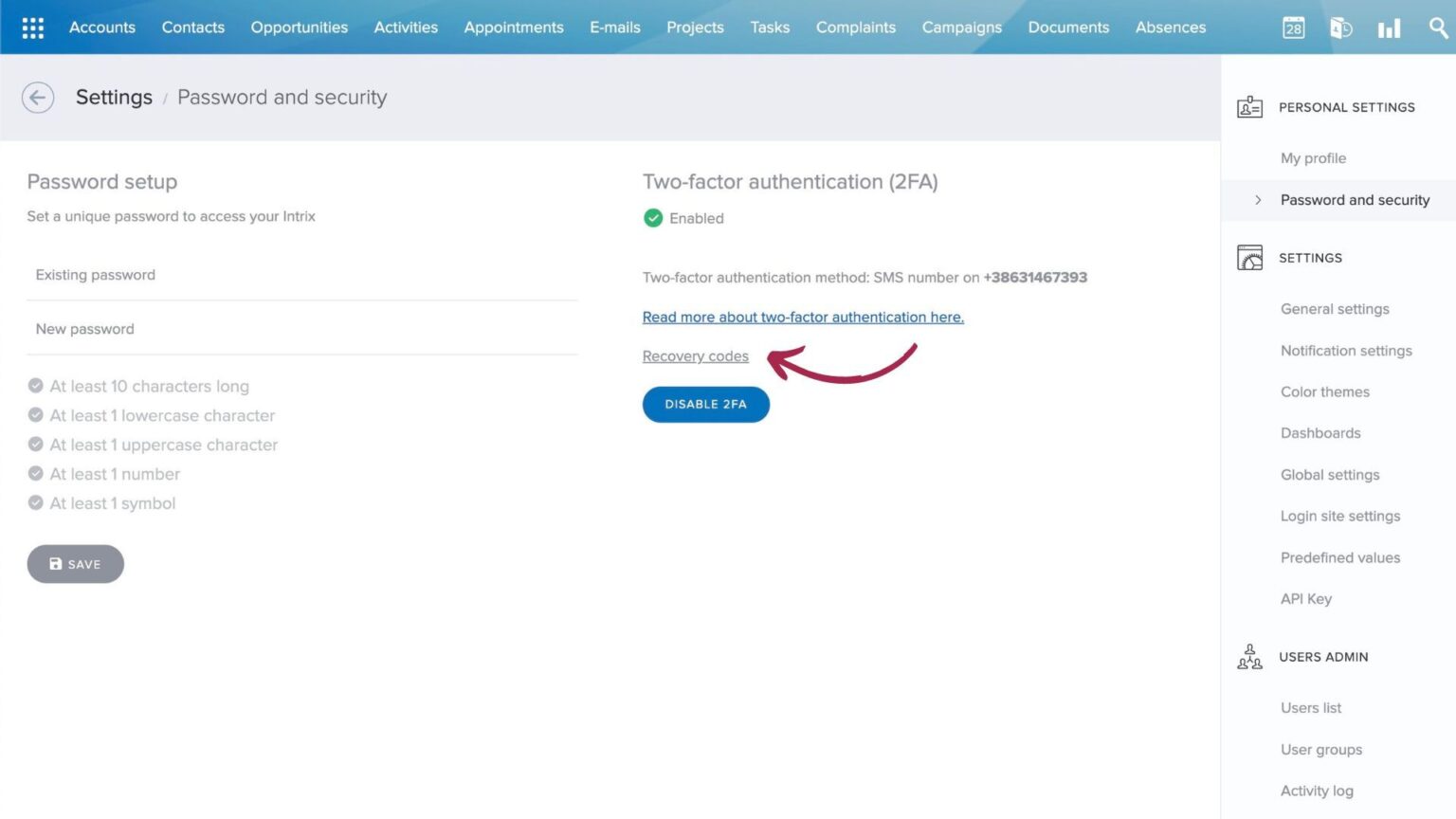Focus the Existing password field
Screen dimensions: 1456x819
tap(301, 275)
